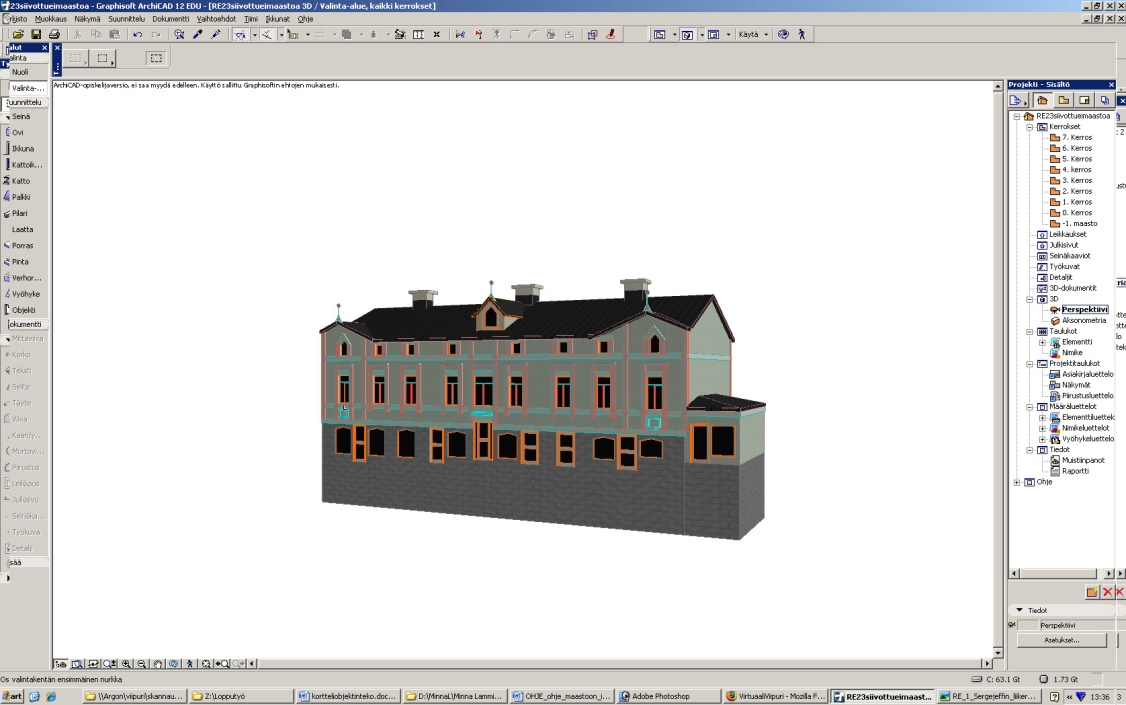Click the Käytä button in toolbar

748,34
